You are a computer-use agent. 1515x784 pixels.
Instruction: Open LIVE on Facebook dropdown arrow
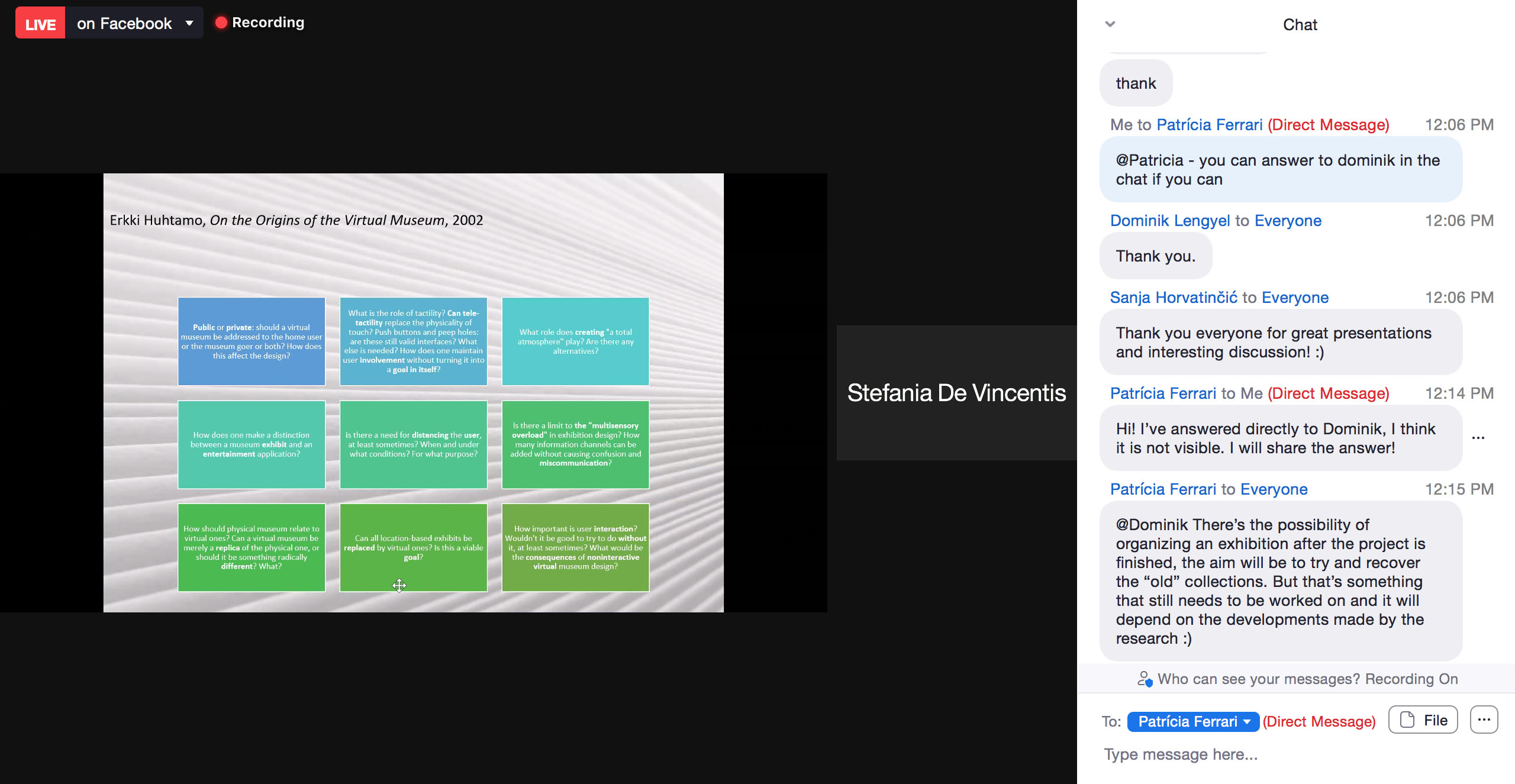[189, 23]
